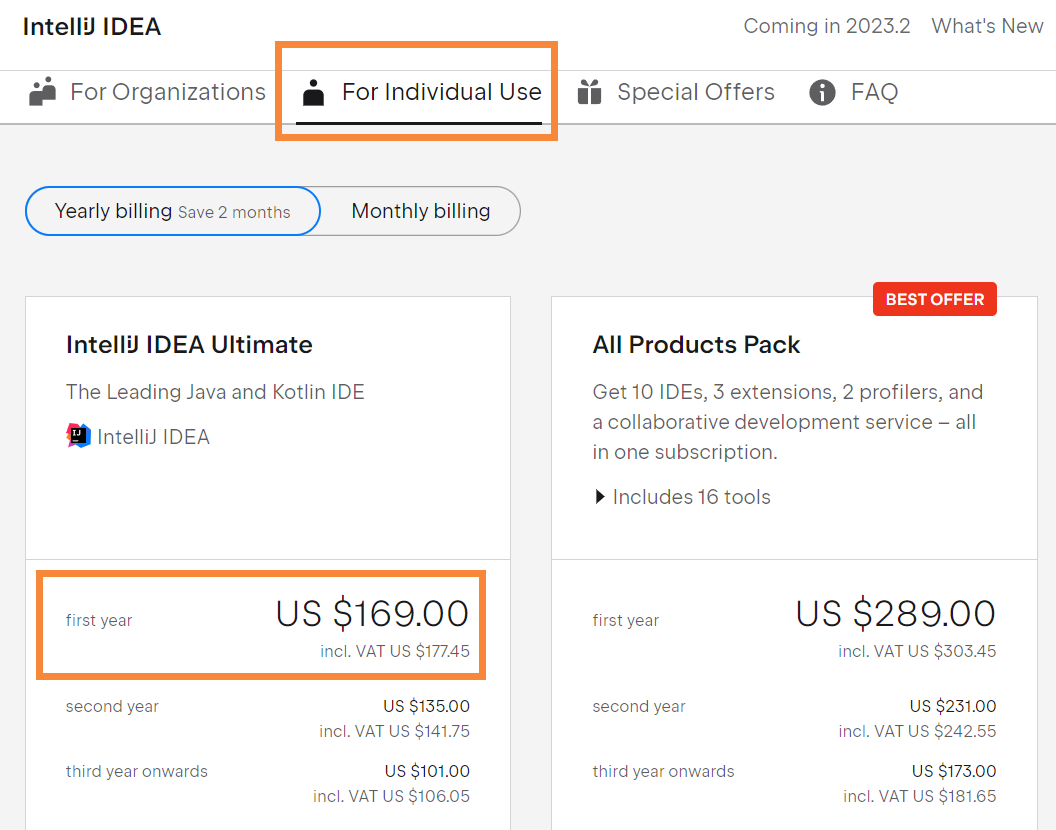The width and height of the screenshot is (1056, 830).
Task: Switch to Monthly billing
Action: [x=421, y=211]
